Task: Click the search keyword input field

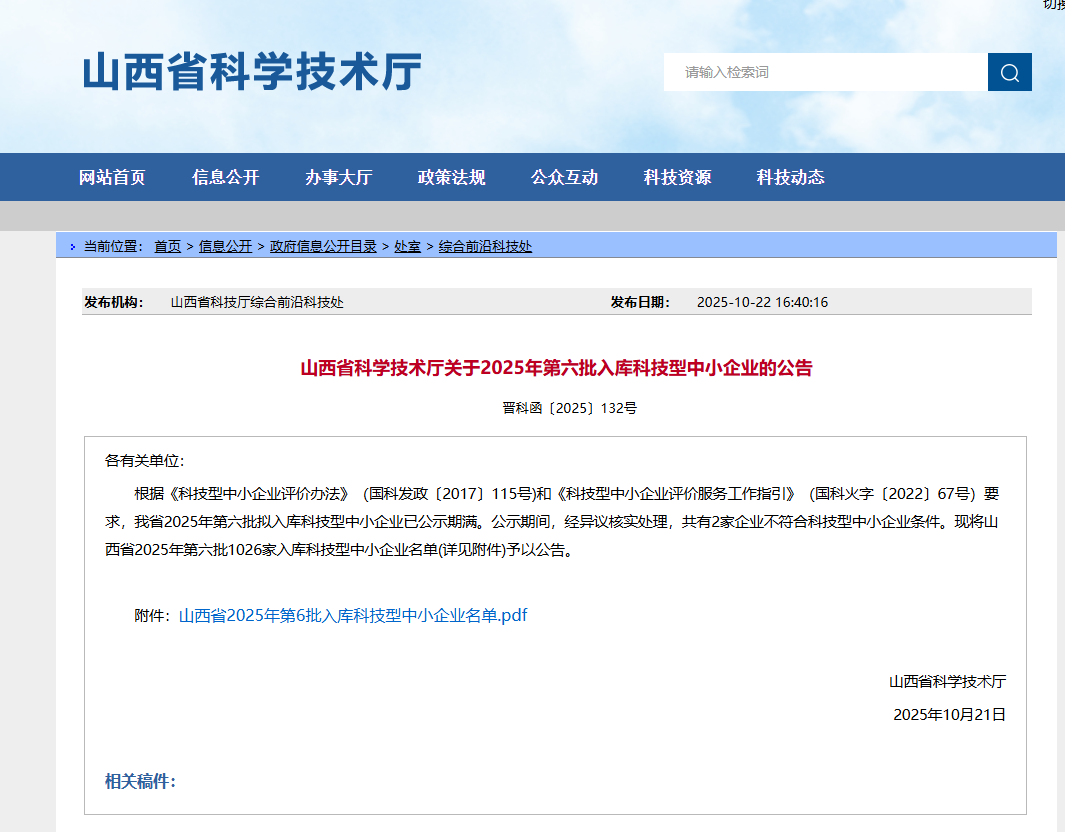Action: (825, 72)
